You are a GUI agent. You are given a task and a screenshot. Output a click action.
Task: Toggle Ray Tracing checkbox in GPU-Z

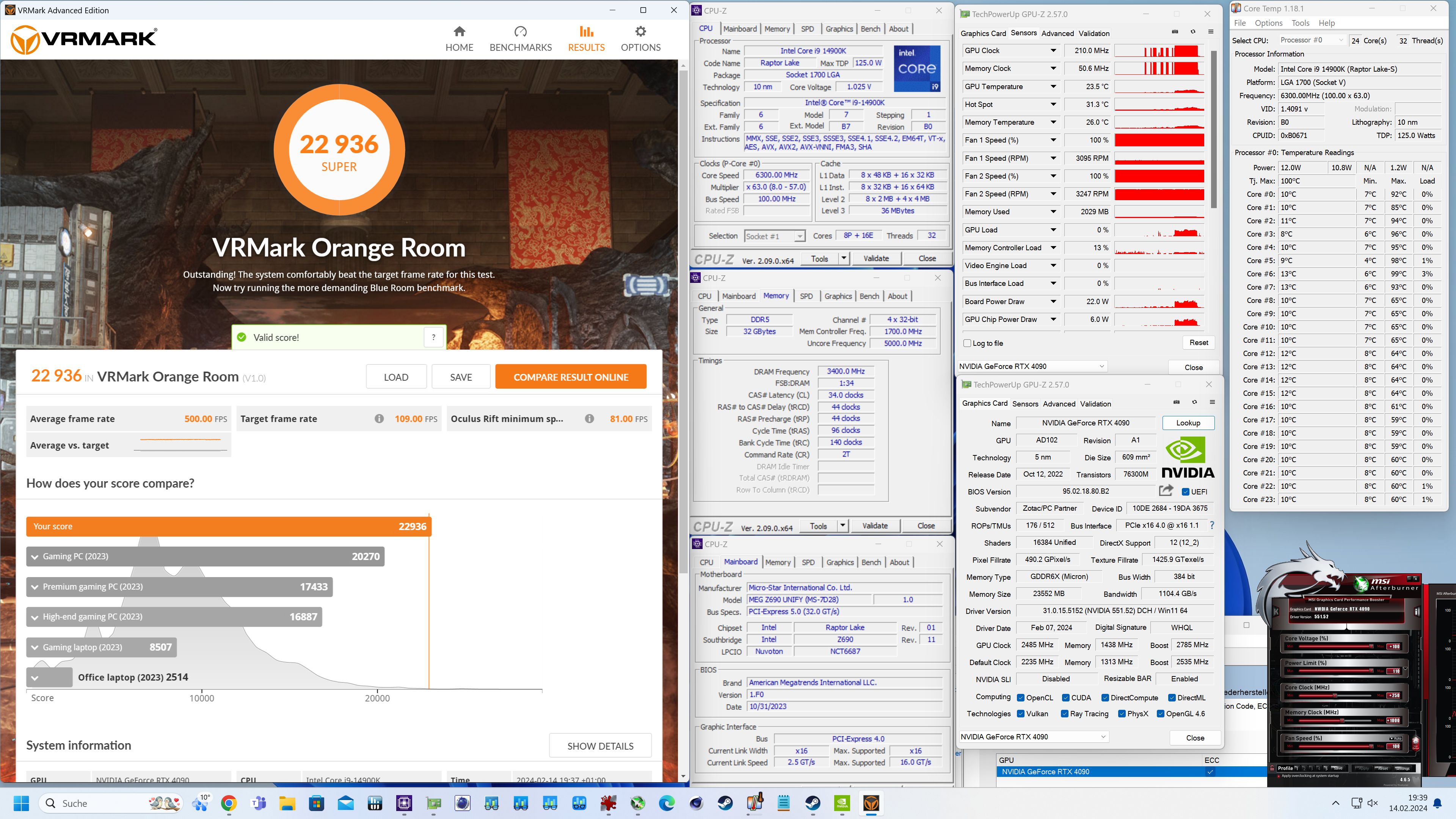click(1065, 714)
